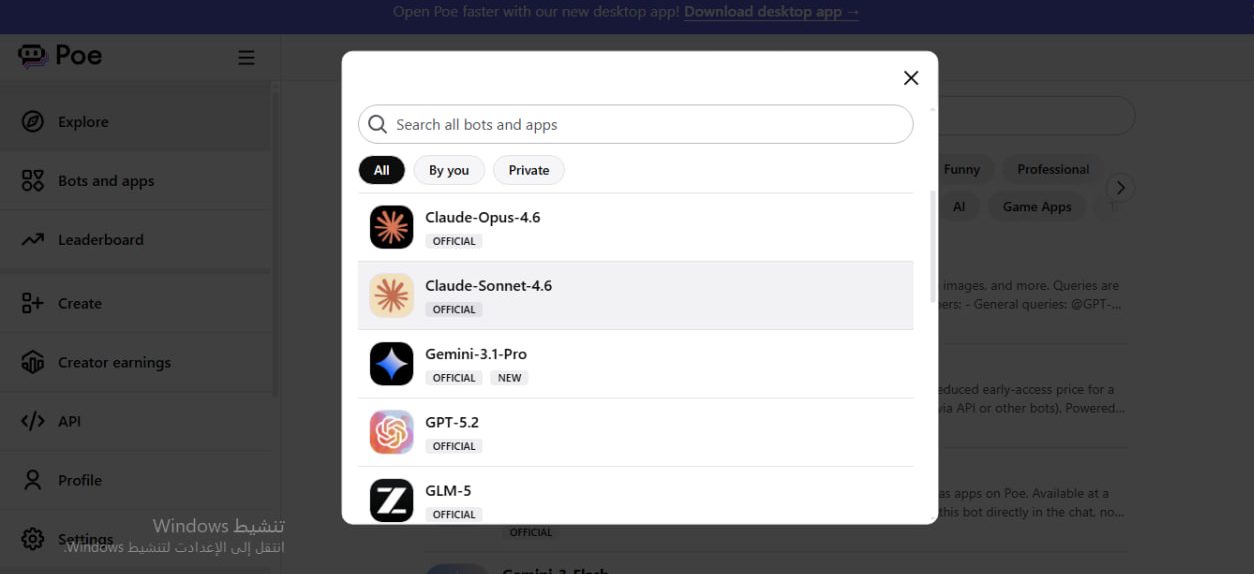The width and height of the screenshot is (1254, 574).
Task: Select the Game Apps category chip
Action: (x=1036, y=207)
